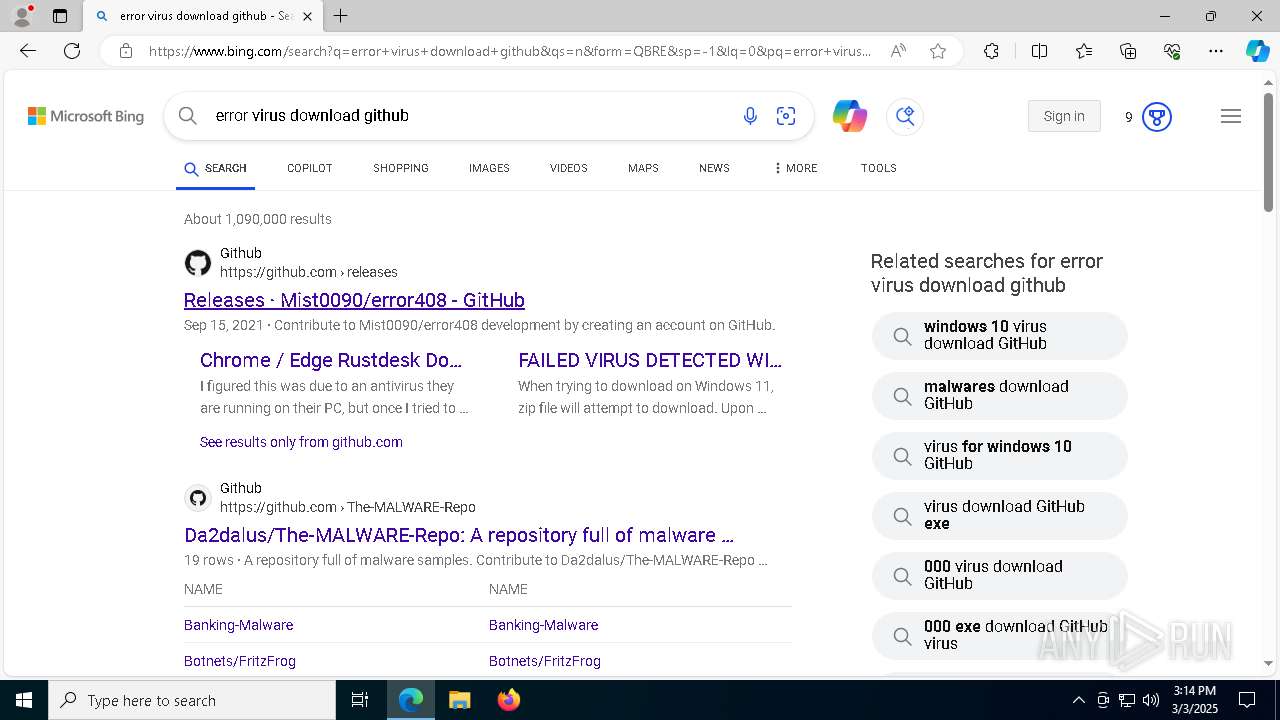The height and width of the screenshot is (720, 1280).
Task: Select the SEARCH tab
Action: [x=215, y=168]
